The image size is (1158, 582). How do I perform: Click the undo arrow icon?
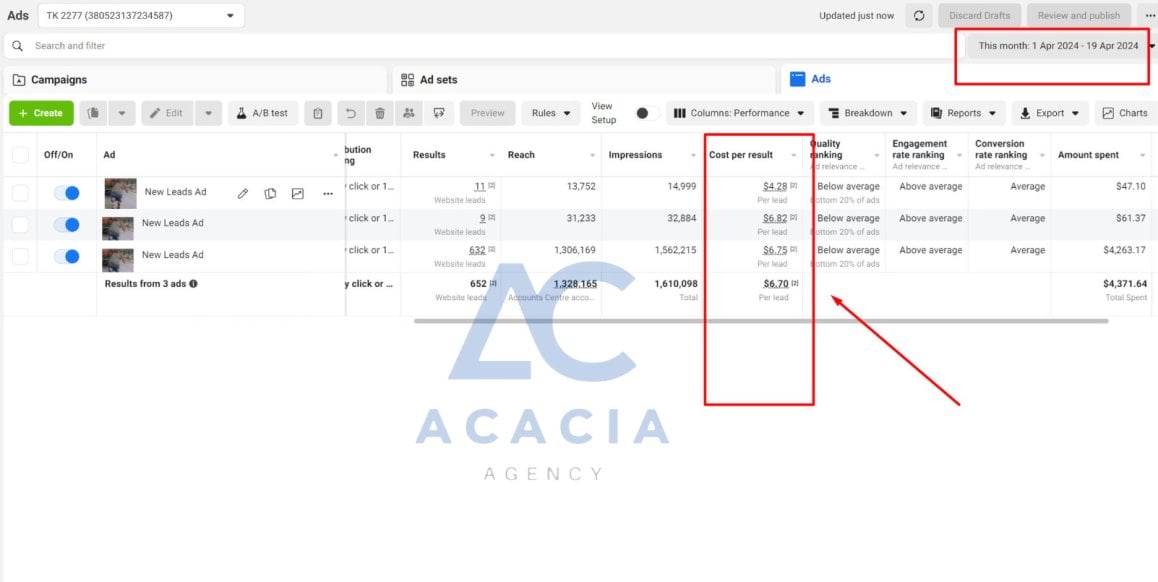click(351, 113)
